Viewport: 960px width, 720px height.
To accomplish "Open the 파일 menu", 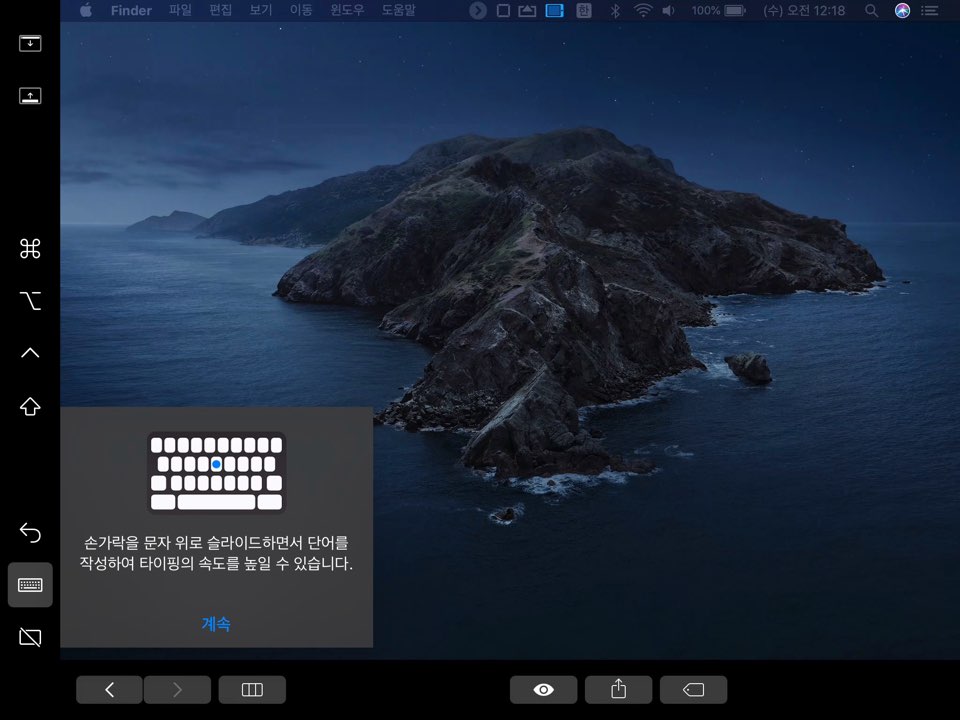I will 181,10.
